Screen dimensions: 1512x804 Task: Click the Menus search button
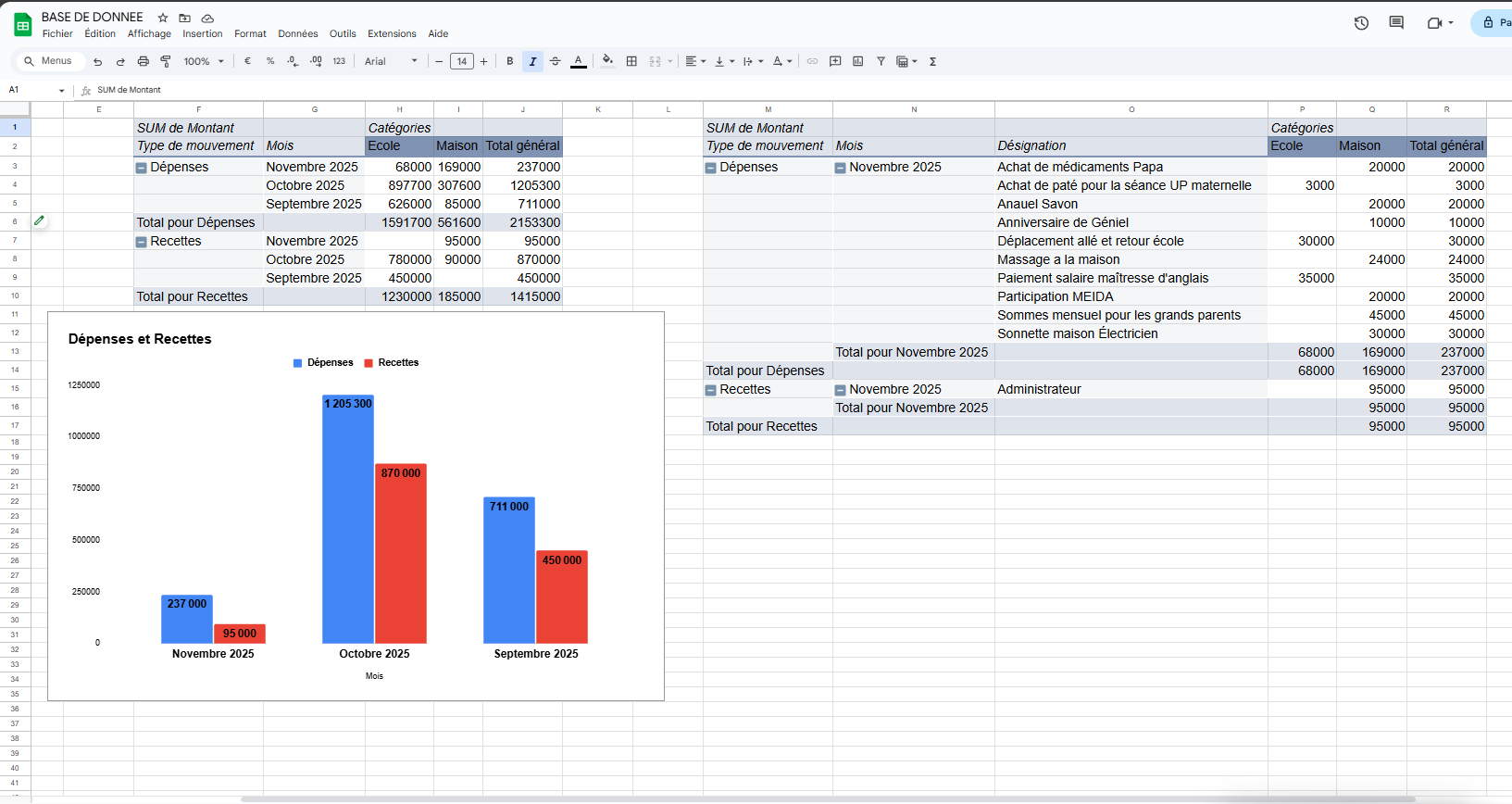point(48,61)
